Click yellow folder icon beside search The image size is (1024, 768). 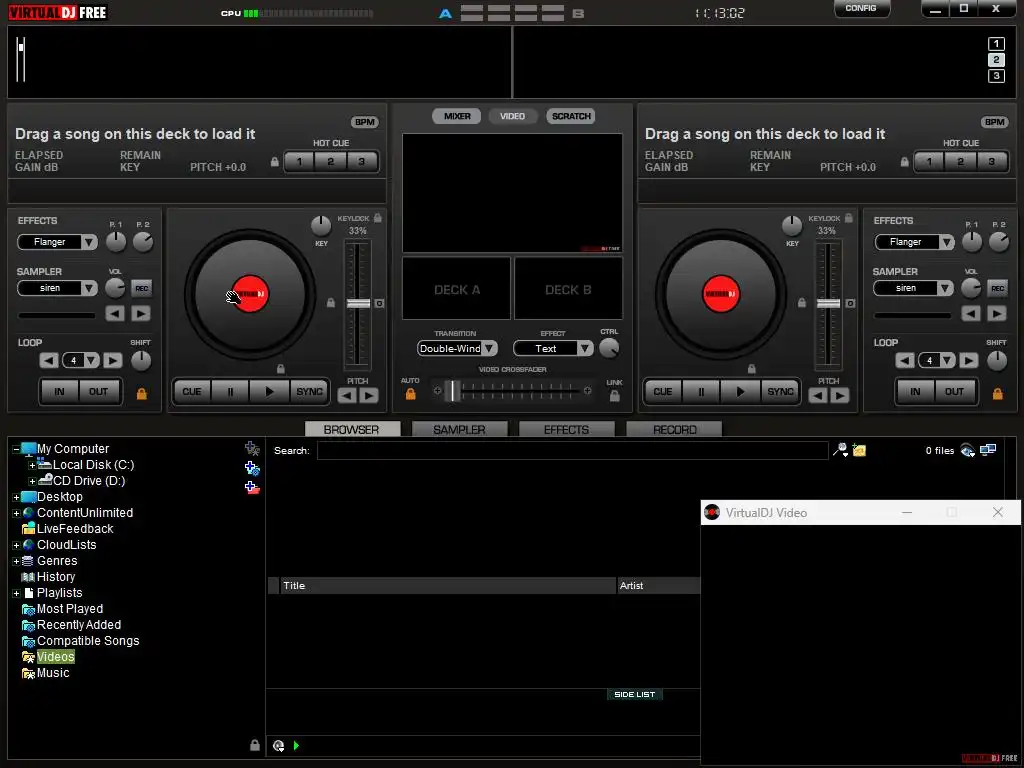click(859, 450)
